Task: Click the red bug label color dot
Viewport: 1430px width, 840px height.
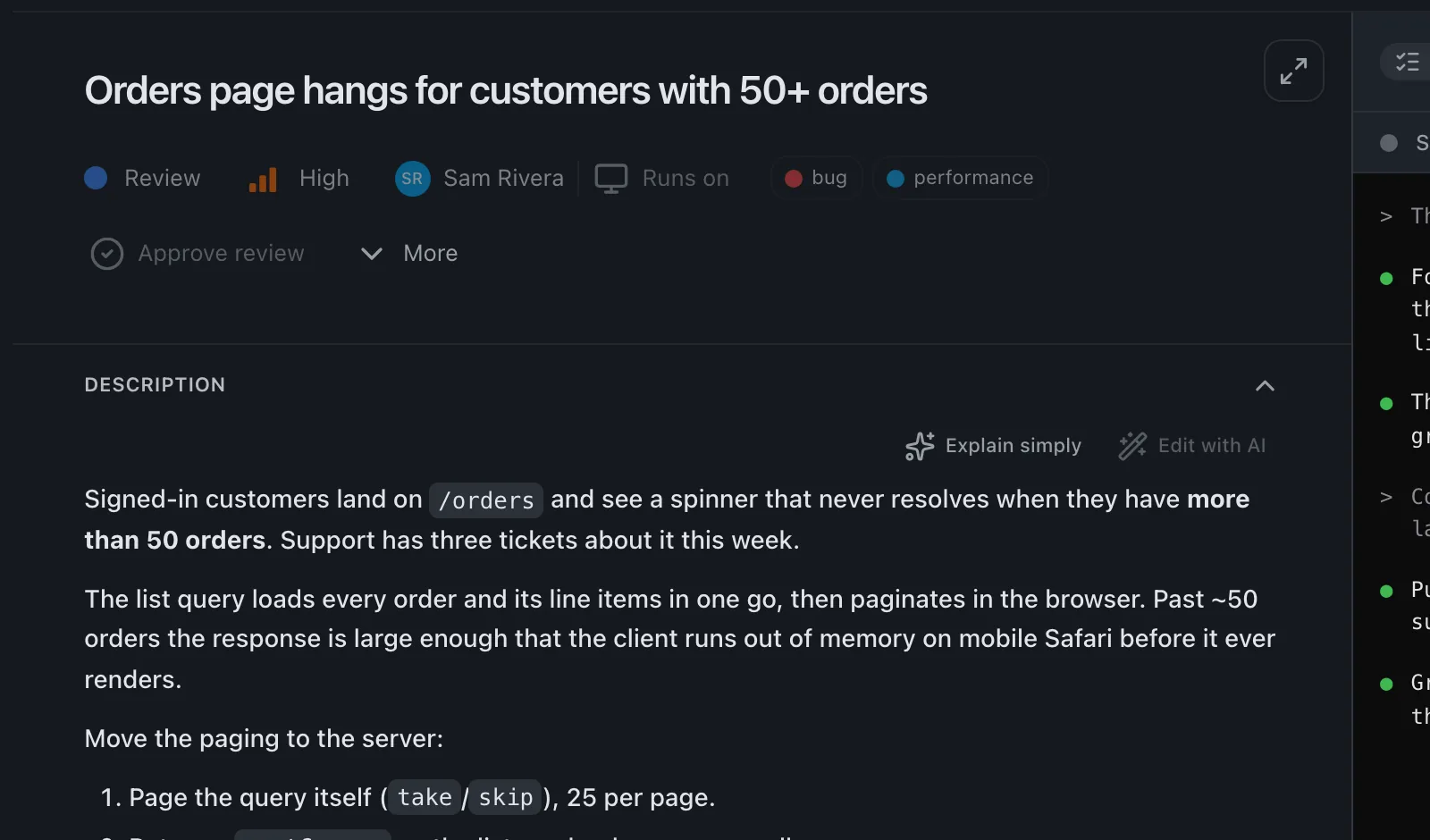Action: click(794, 179)
